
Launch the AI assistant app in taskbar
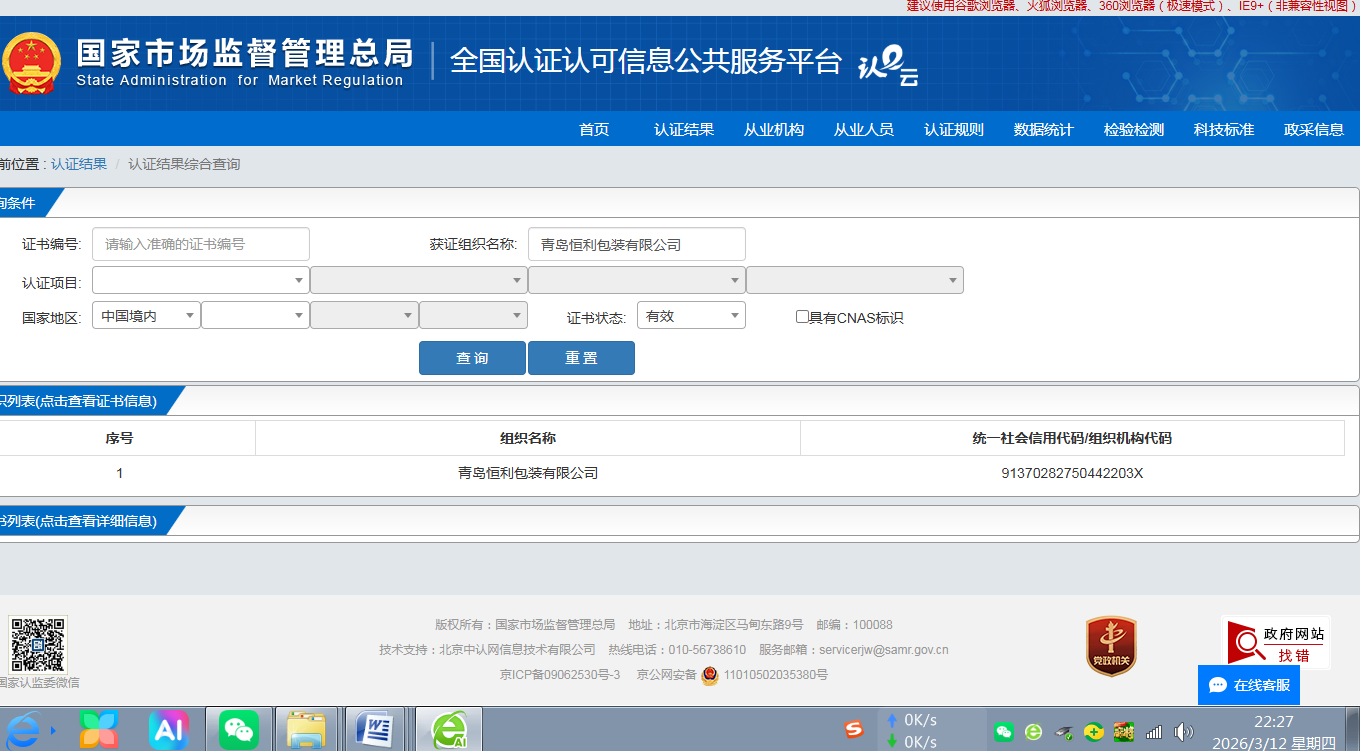169,730
